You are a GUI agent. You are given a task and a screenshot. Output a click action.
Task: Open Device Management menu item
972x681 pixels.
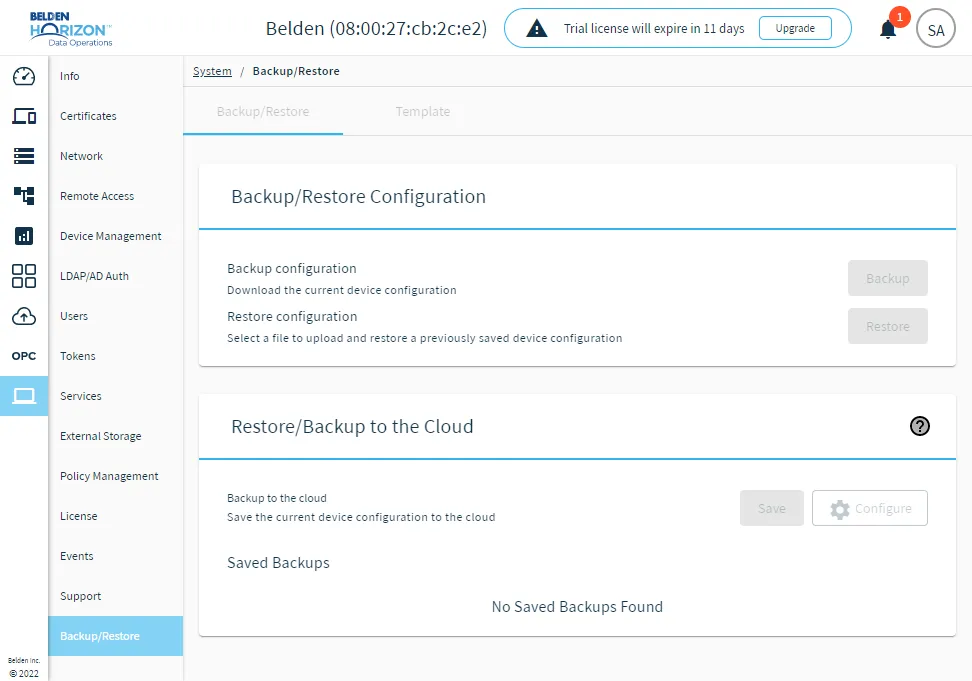point(115,236)
